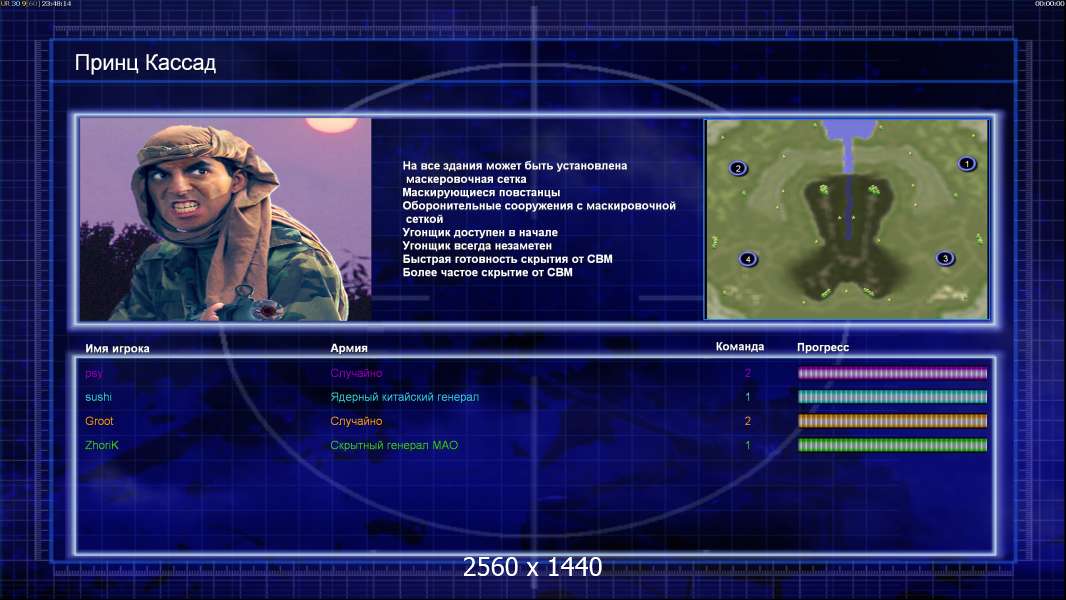Click the FPS and clock readout in the corner
The image size is (1066, 600).
(35, 4)
